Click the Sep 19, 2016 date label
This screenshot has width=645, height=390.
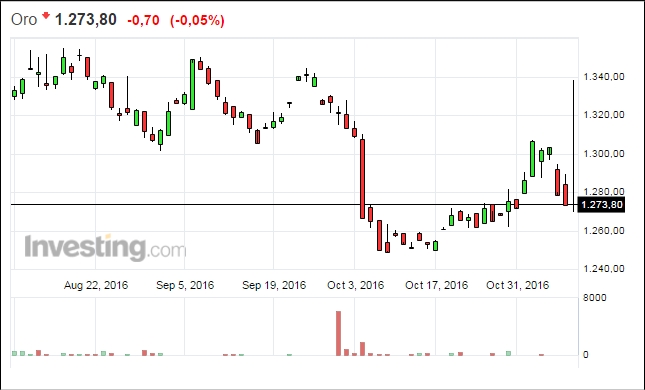coord(274,285)
